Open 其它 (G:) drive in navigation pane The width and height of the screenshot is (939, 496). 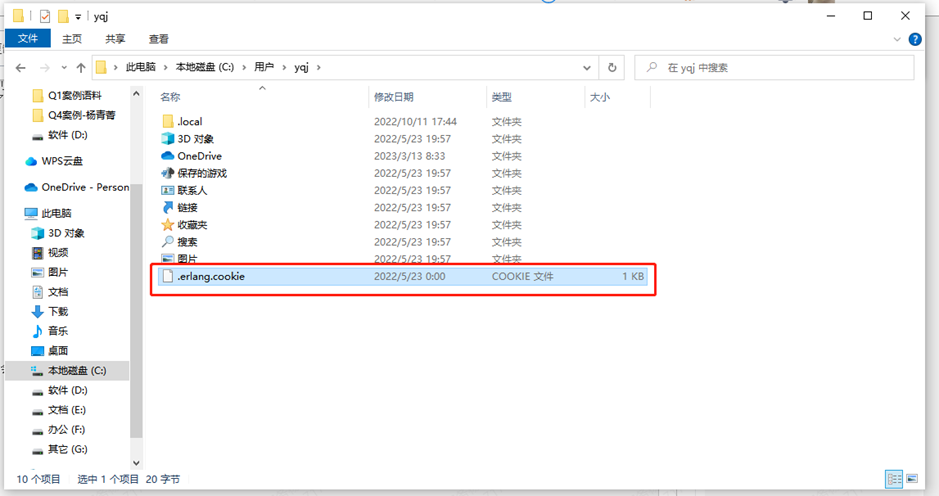(x=67, y=450)
